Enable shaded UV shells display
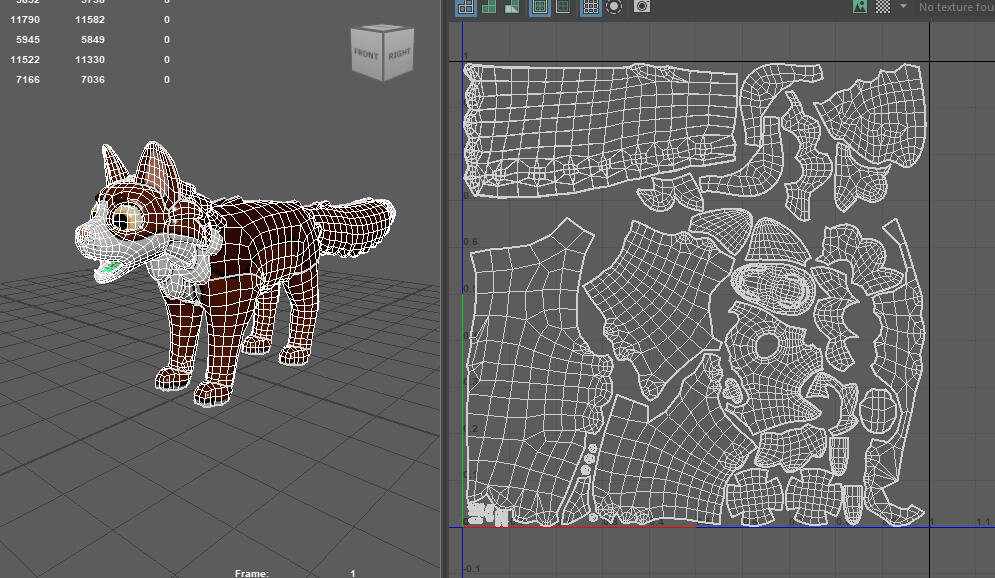This screenshot has height=578, width=995. (x=489, y=7)
